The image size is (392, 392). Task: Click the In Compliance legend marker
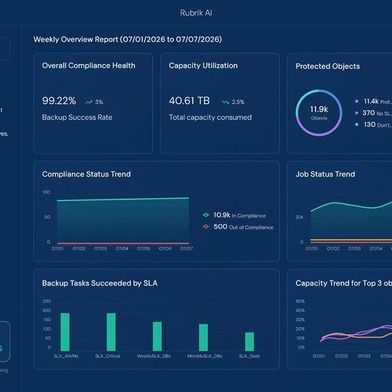pos(206,215)
